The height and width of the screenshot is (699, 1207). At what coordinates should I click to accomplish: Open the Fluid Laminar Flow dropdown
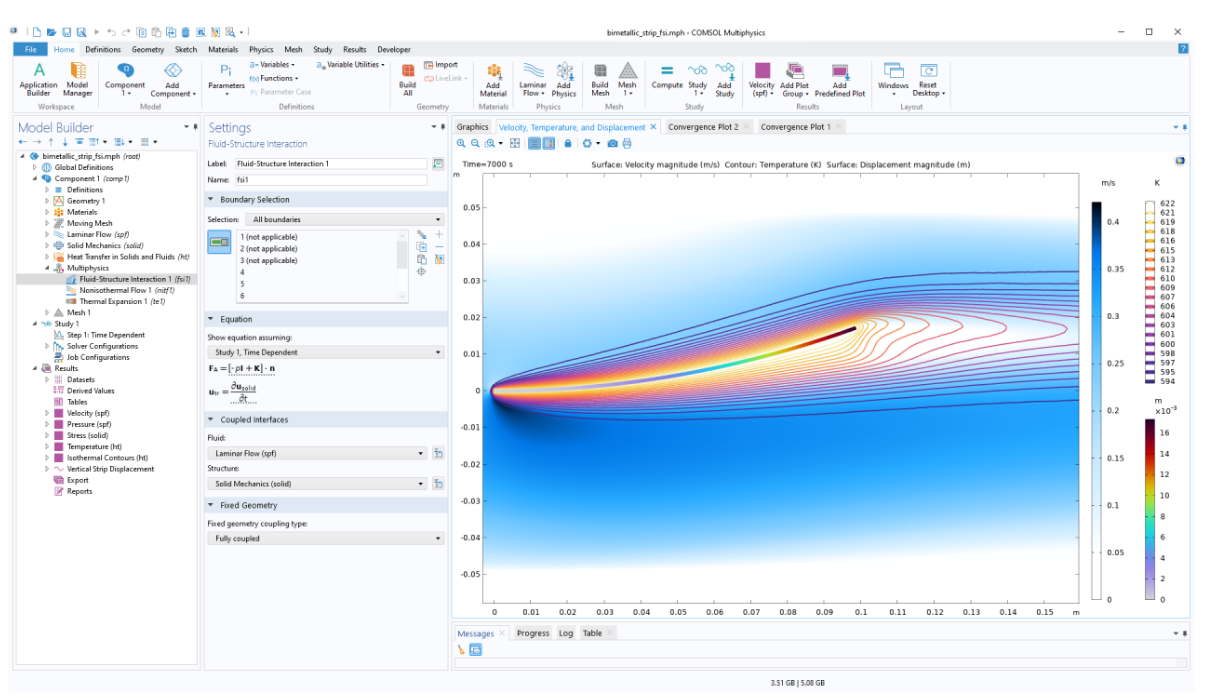coord(317,453)
